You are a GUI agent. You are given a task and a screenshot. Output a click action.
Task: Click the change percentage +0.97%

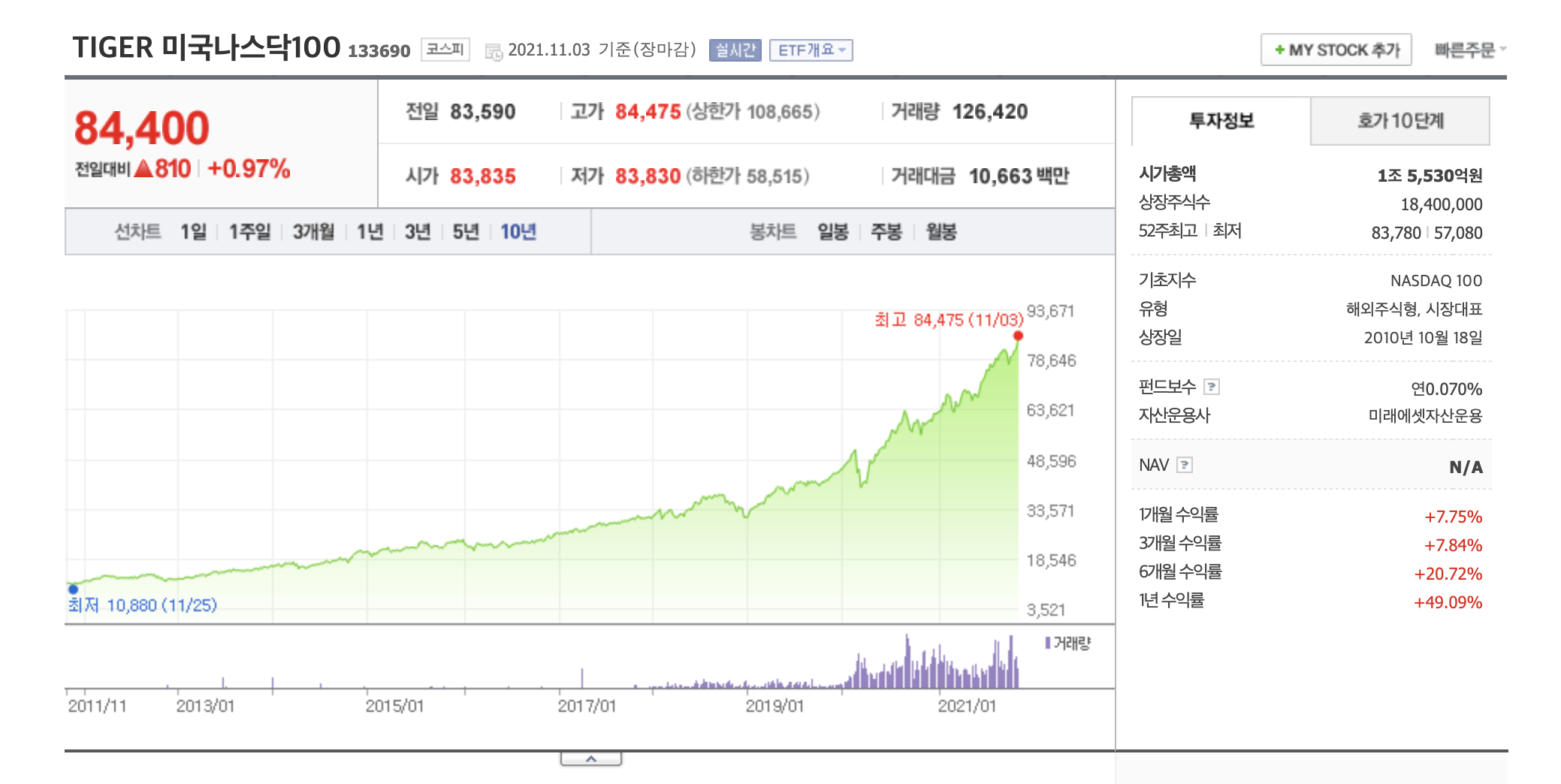coord(249,169)
